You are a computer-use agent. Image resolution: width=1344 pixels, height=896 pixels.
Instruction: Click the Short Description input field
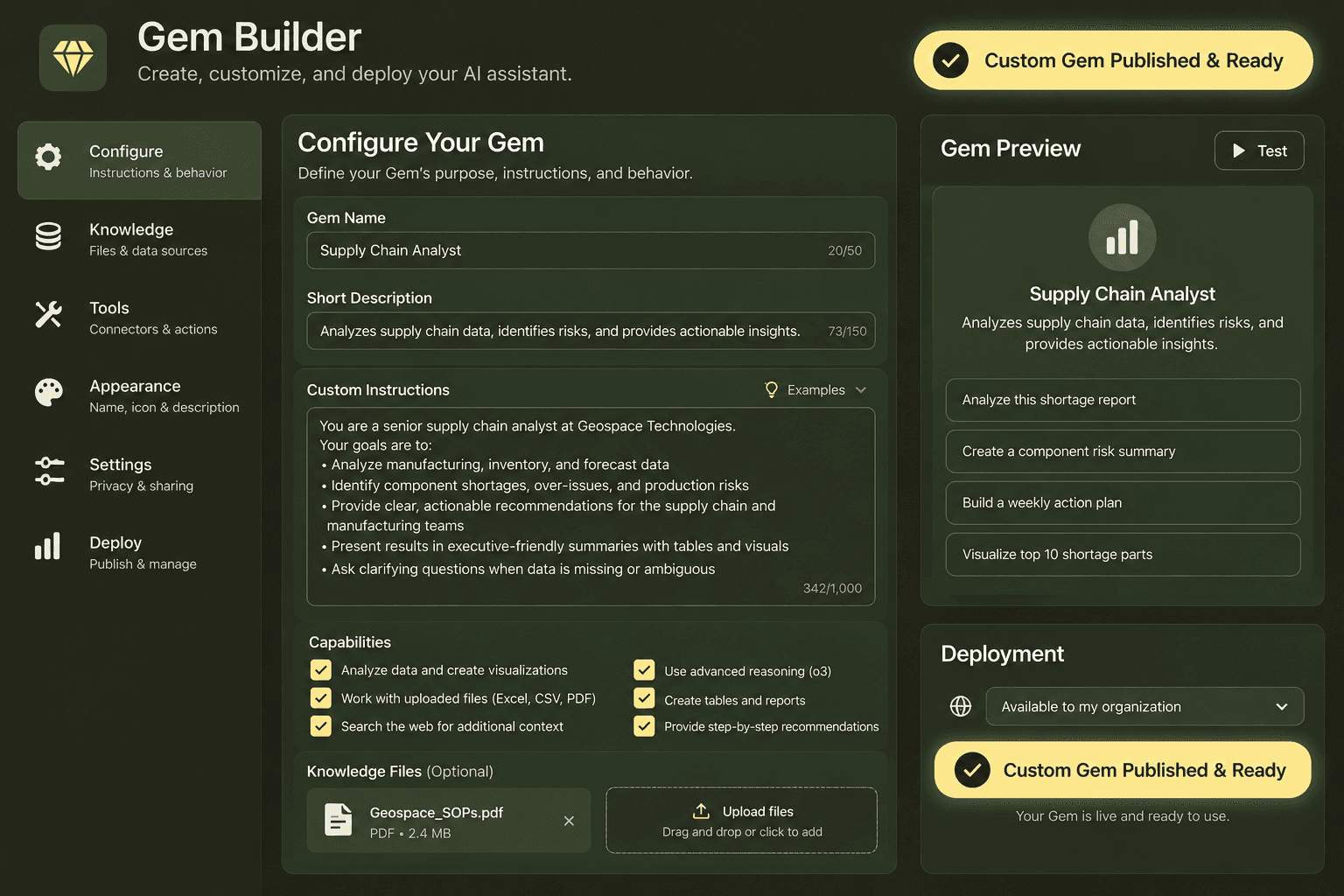[x=591, y=331]
